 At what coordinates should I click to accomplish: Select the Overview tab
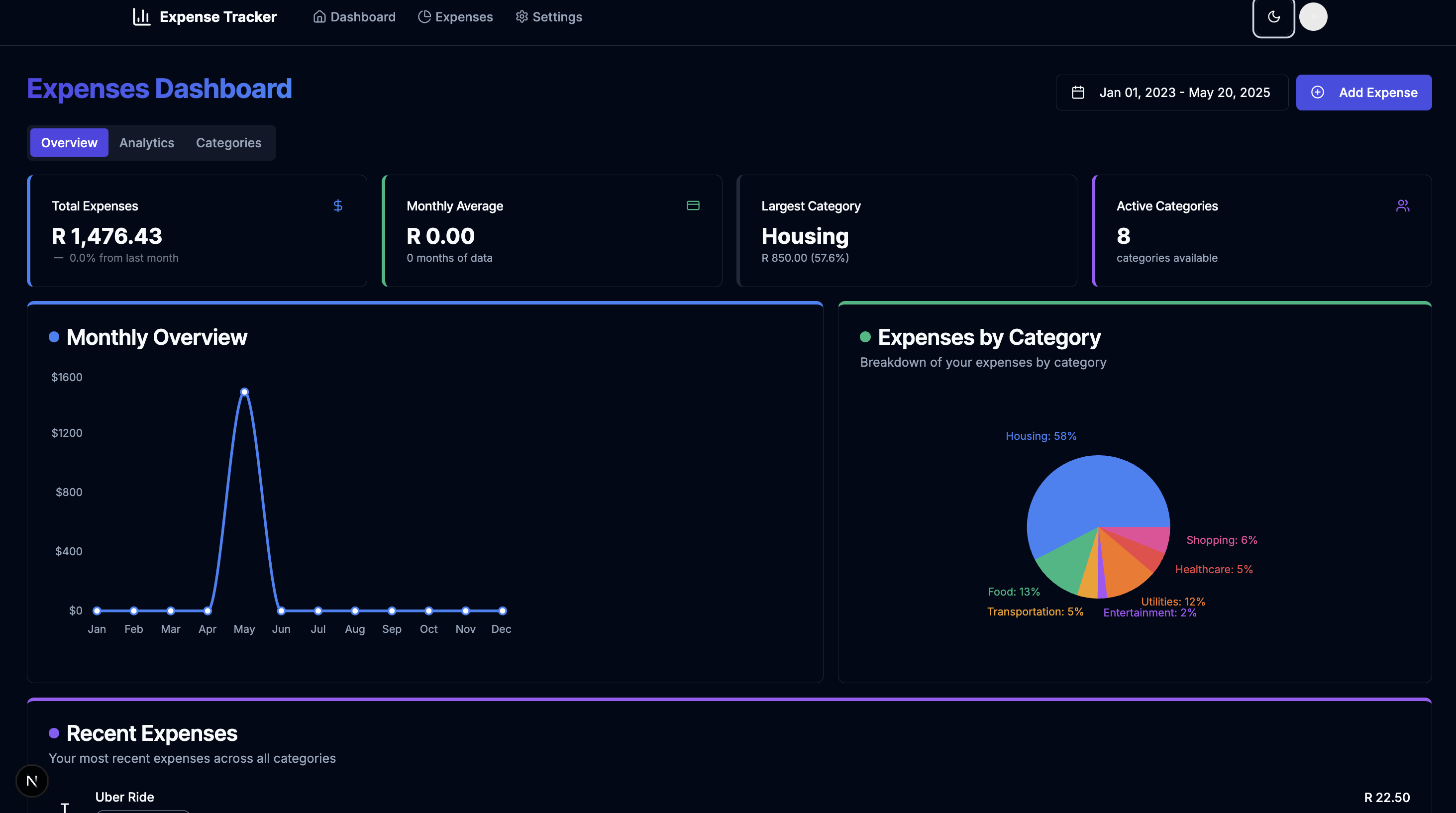(x=69, y=142)
